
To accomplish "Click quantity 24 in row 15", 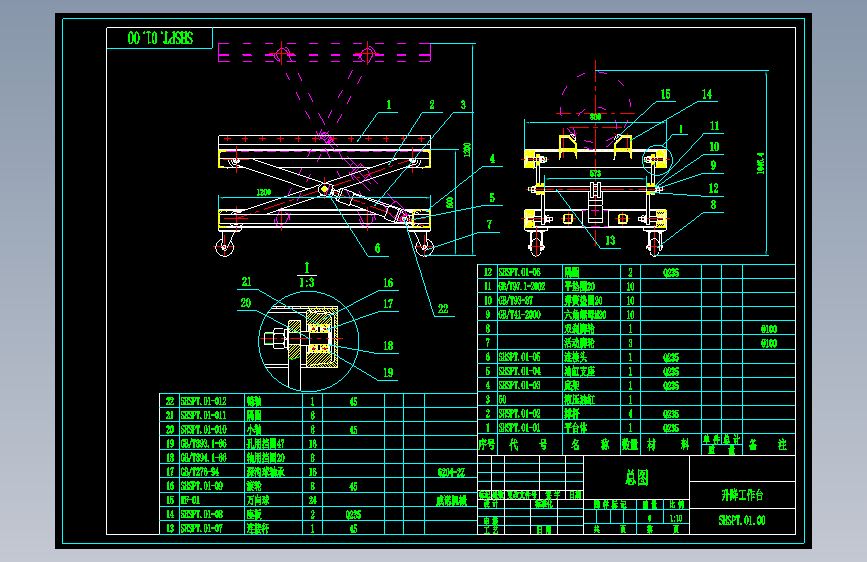I will click(312, 500).
